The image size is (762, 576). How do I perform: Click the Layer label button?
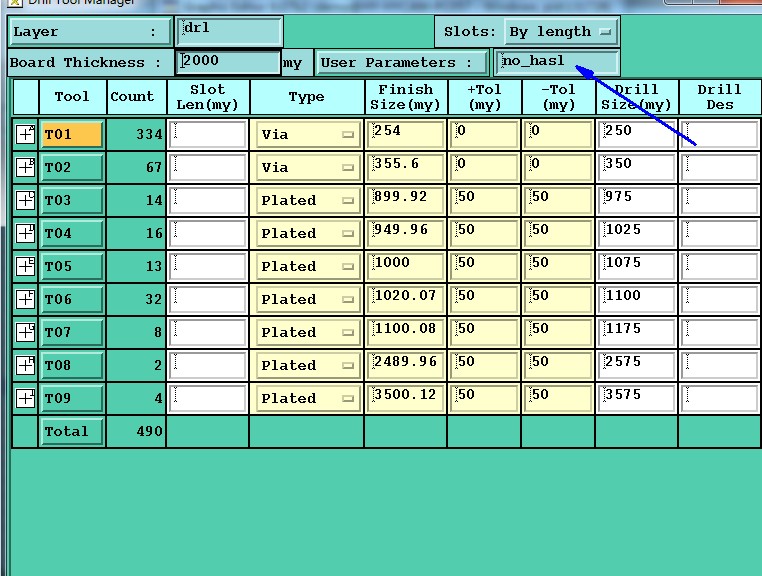pyautogui.click(x=90, y=32)
